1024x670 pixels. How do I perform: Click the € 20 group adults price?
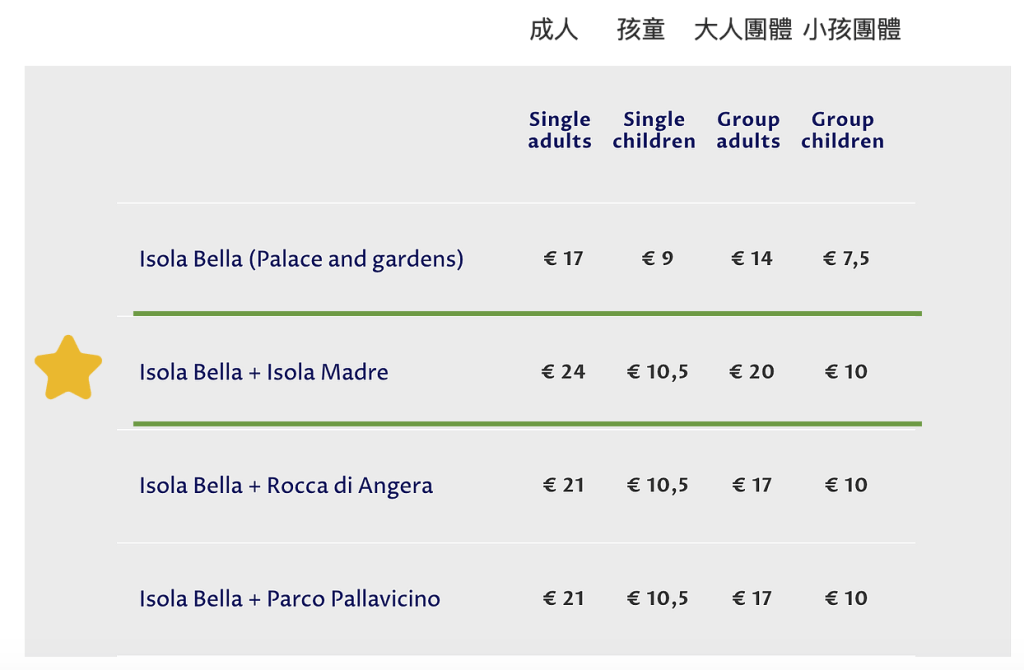pos(751,372)
